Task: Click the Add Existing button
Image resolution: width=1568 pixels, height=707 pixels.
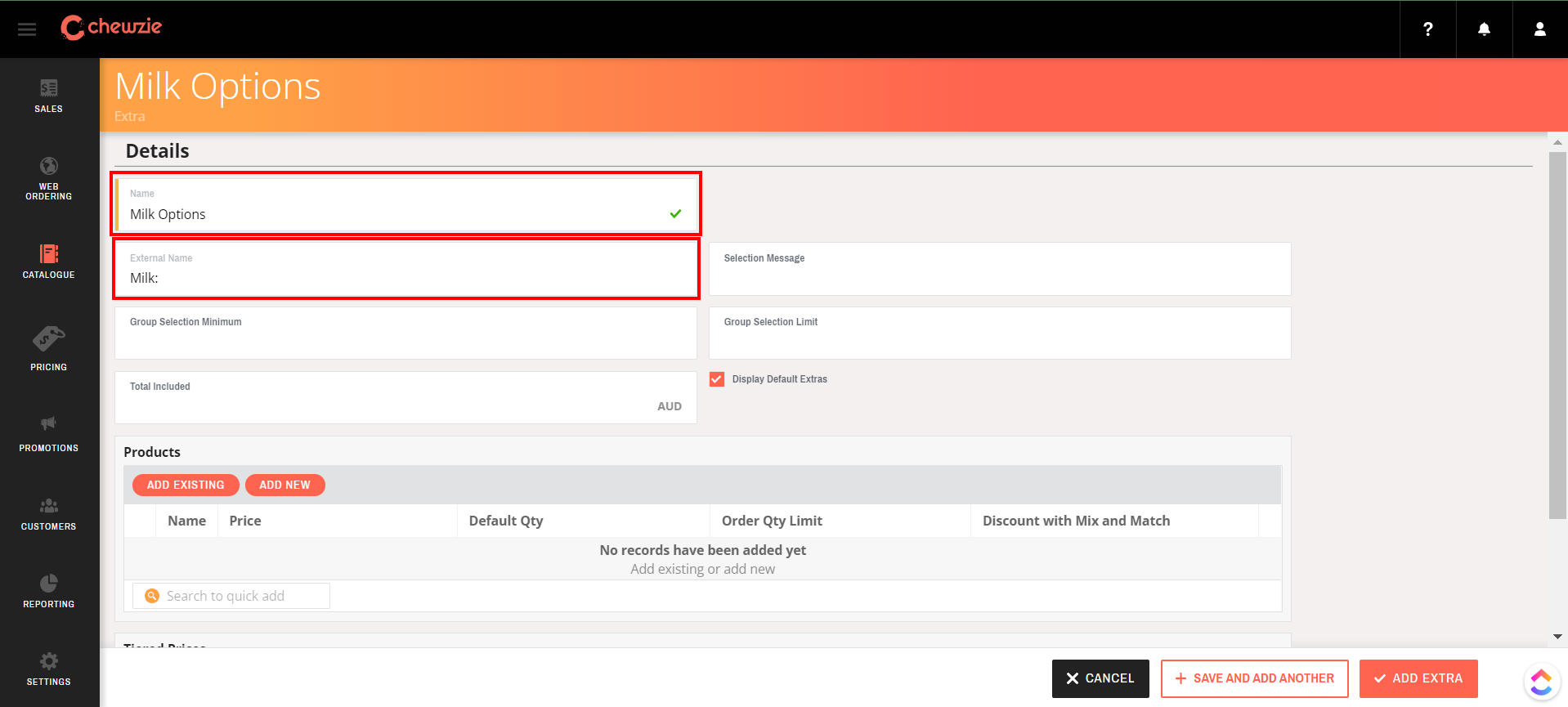Action: [186, 485]
